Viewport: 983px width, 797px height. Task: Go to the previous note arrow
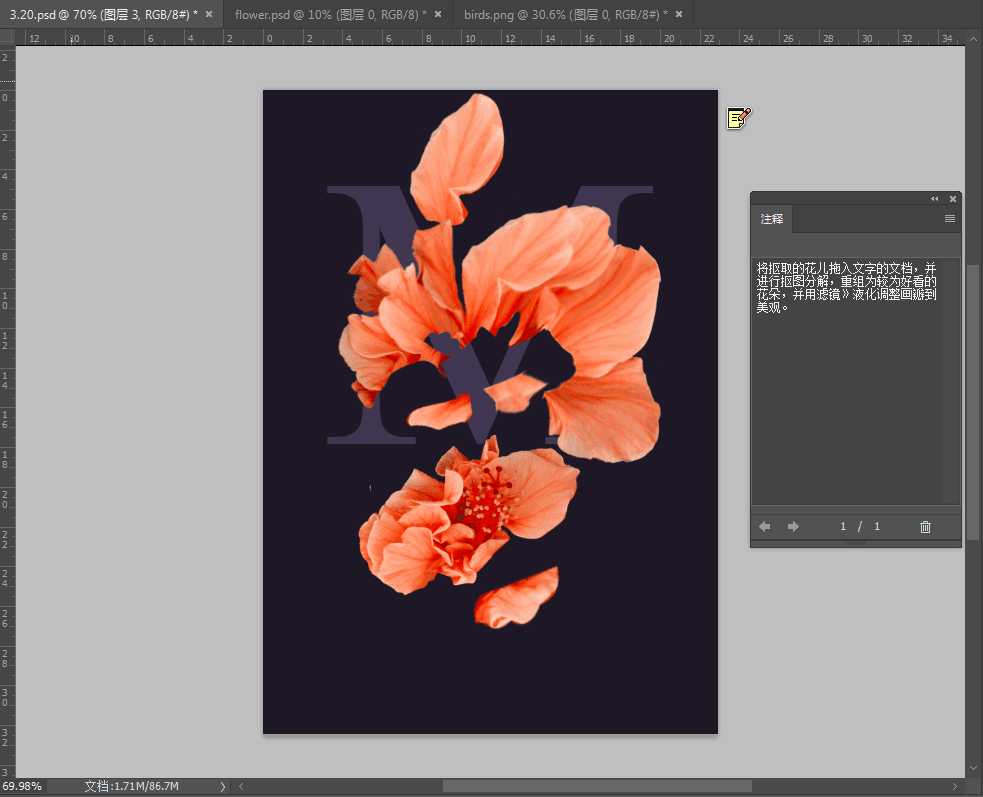tap(765, 527)
